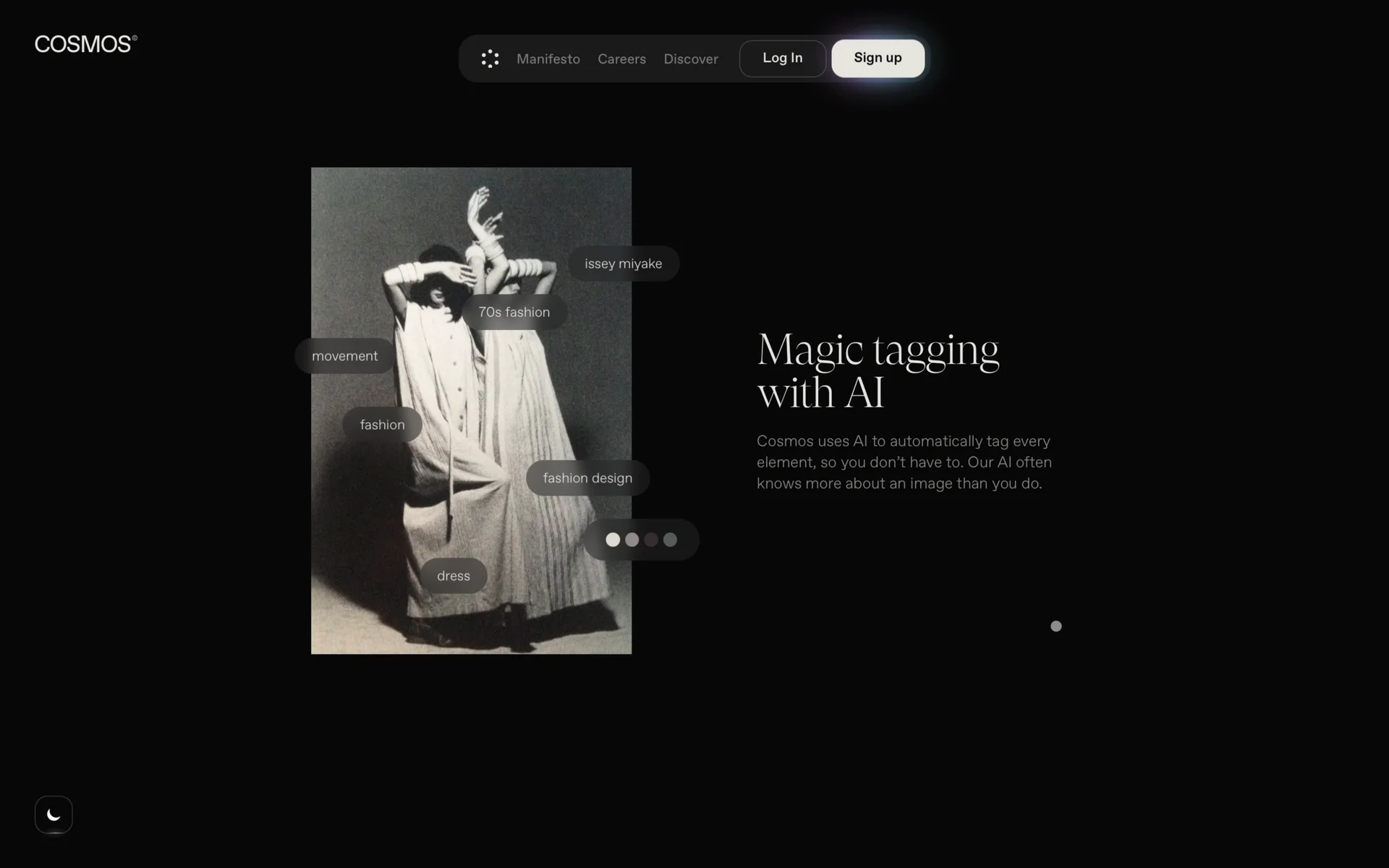Viewport: 1389px width, 868px height.
Task: Toggle dark mode with the moon icon
Action: point(54,814)
